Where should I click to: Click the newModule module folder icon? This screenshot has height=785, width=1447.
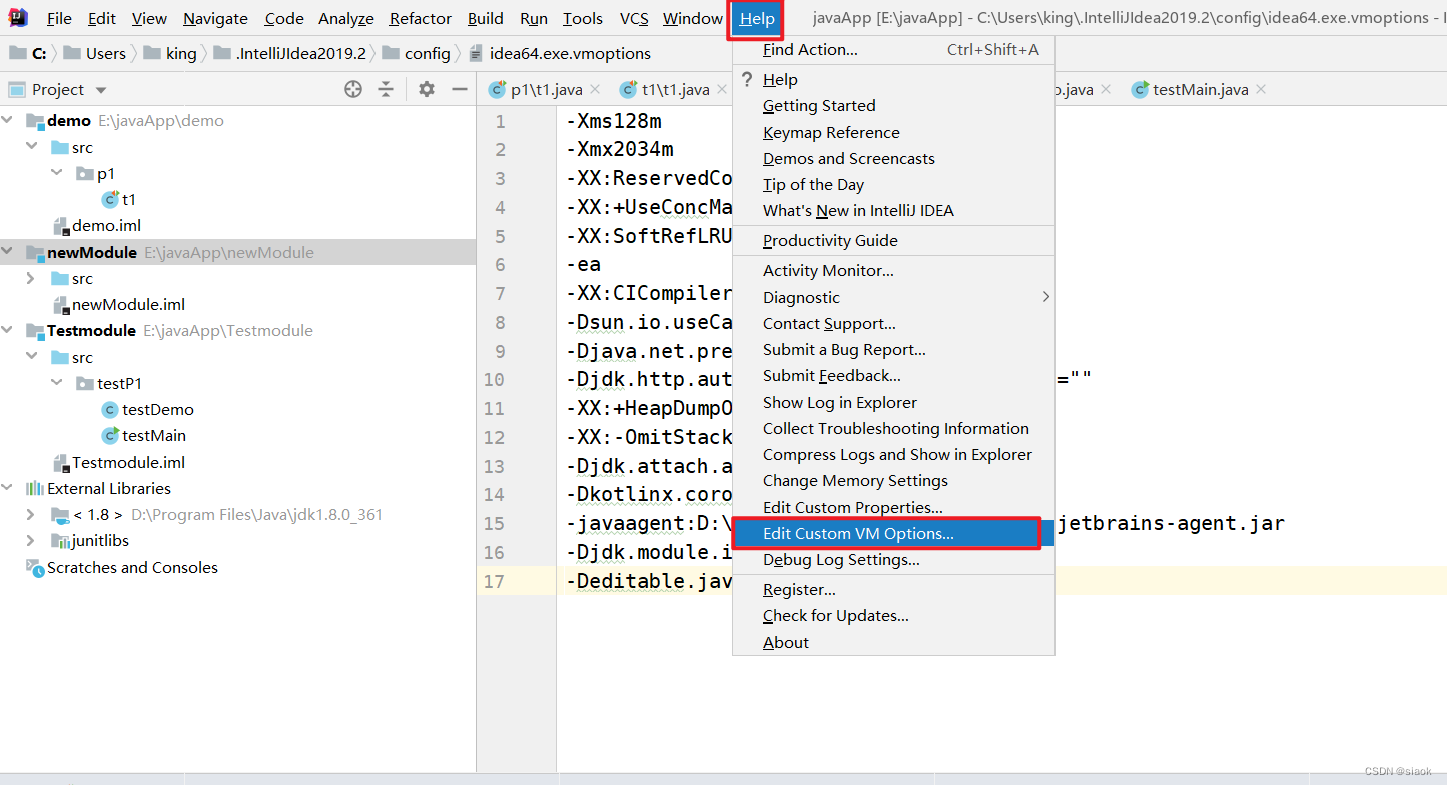(x=35, y=252)
